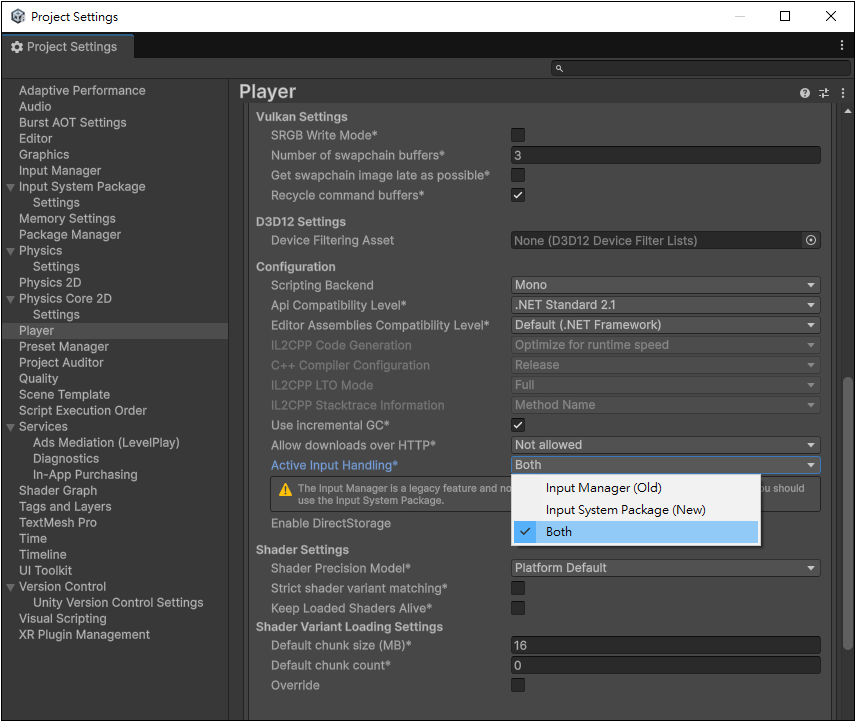Screen dimensions: 856x722
Task: Open the Project Settings tab kebab menu
Action: 842,45
